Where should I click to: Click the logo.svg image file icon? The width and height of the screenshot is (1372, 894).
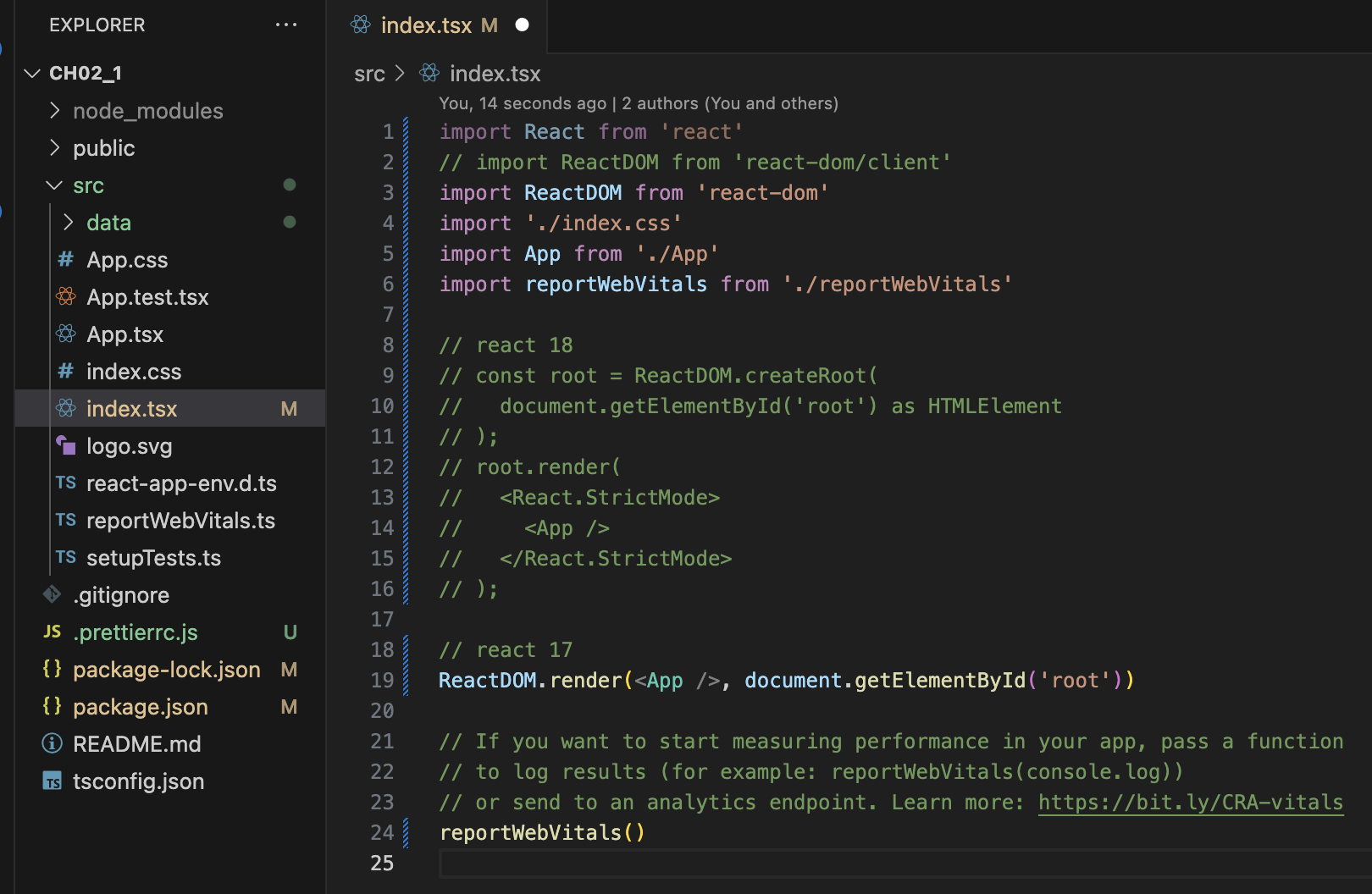pos(65,444)
